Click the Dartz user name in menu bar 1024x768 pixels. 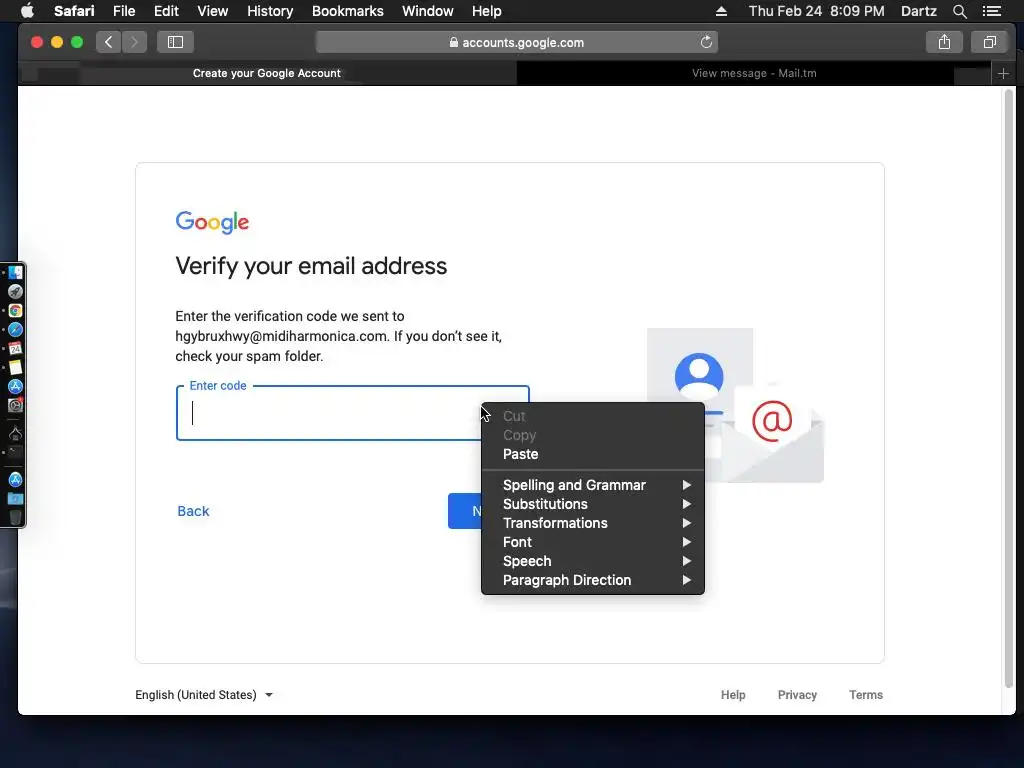(918, 11)
